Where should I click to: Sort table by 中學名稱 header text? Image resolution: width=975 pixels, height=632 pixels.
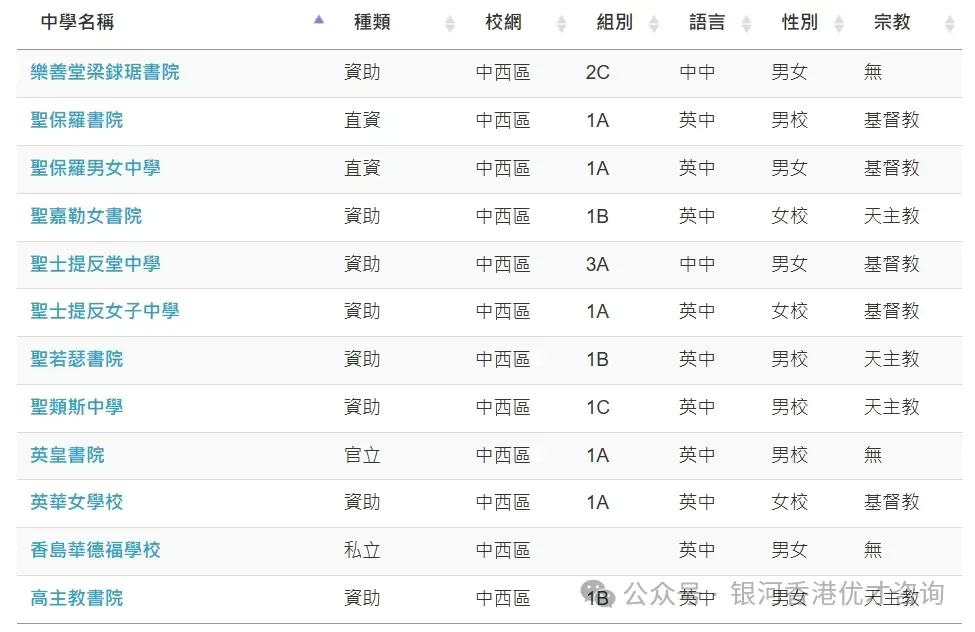77,22
